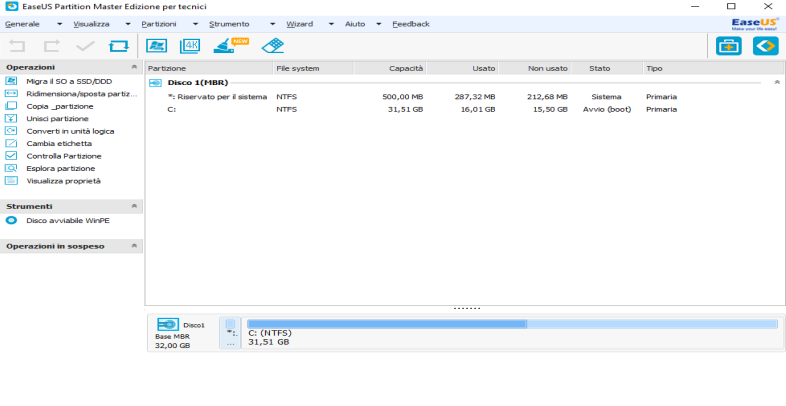Open the Feedback menu item

411,24
